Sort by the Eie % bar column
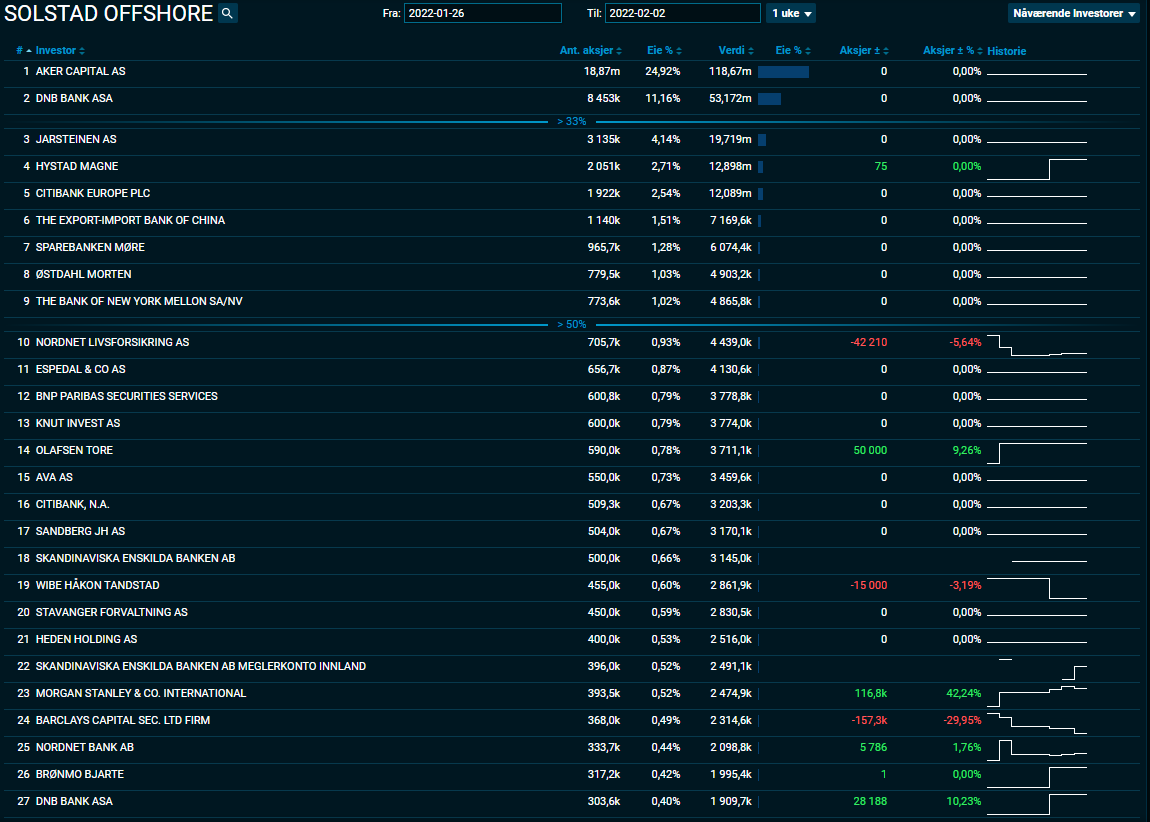Screen dimensions: 1150x822 [793, 51]
